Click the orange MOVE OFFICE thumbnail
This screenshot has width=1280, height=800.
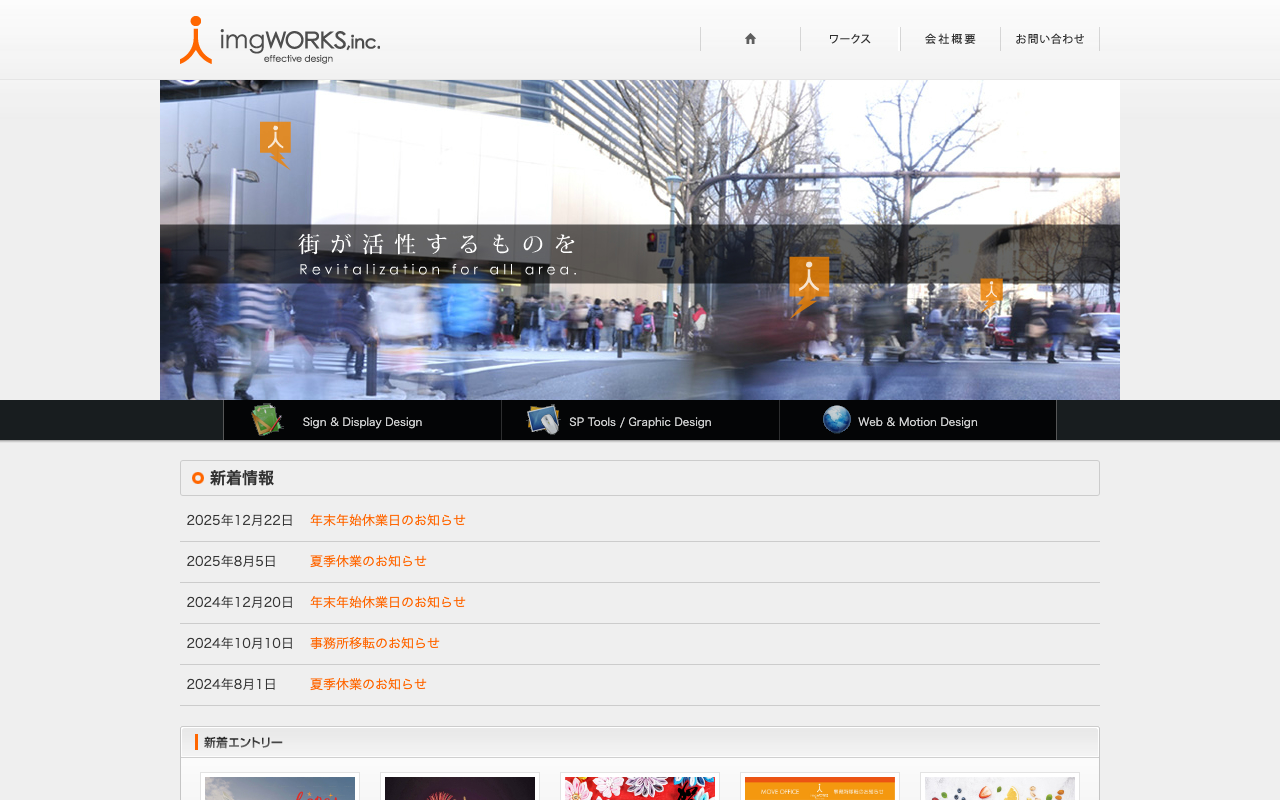click(x=820, y=788)
